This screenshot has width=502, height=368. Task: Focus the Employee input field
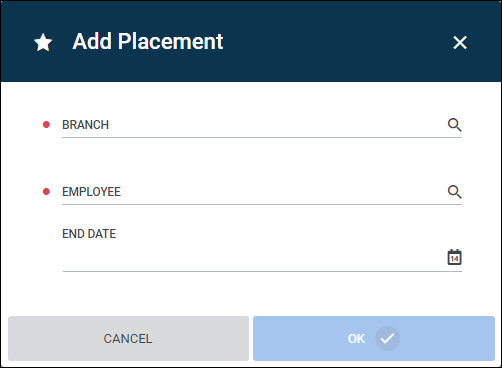point(253,192)
